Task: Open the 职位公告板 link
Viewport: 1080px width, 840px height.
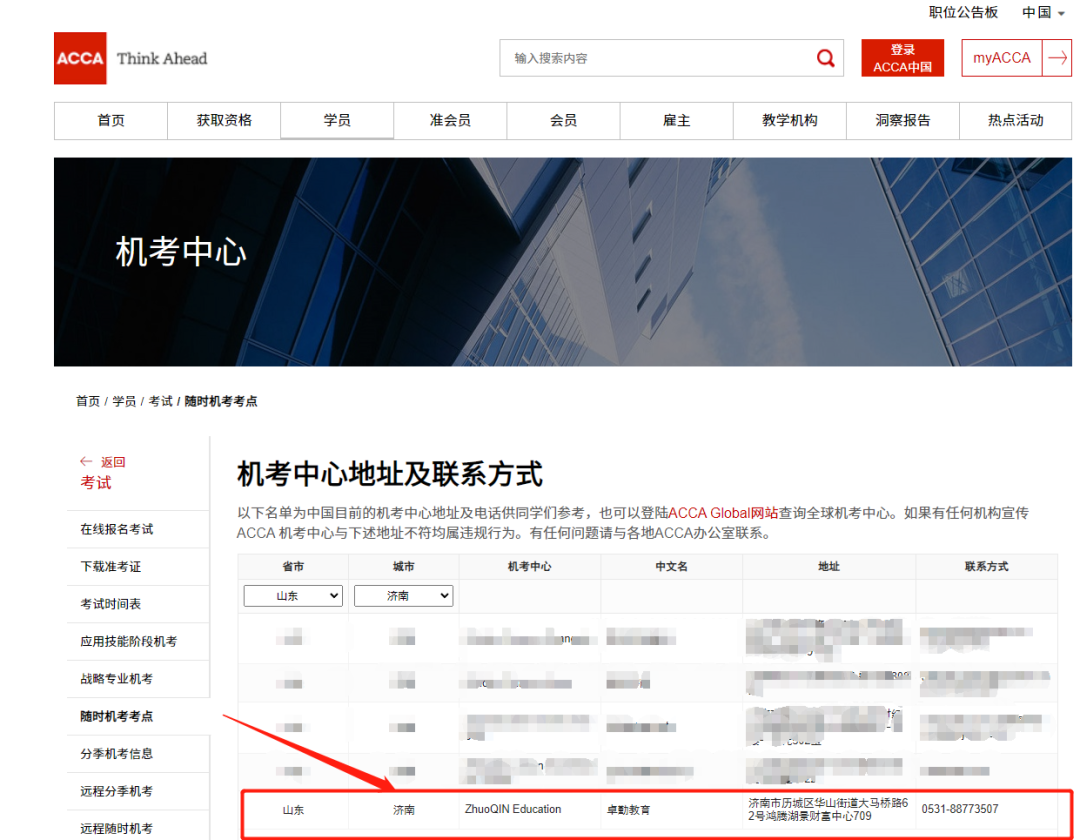Action: (x=963, y=12)
